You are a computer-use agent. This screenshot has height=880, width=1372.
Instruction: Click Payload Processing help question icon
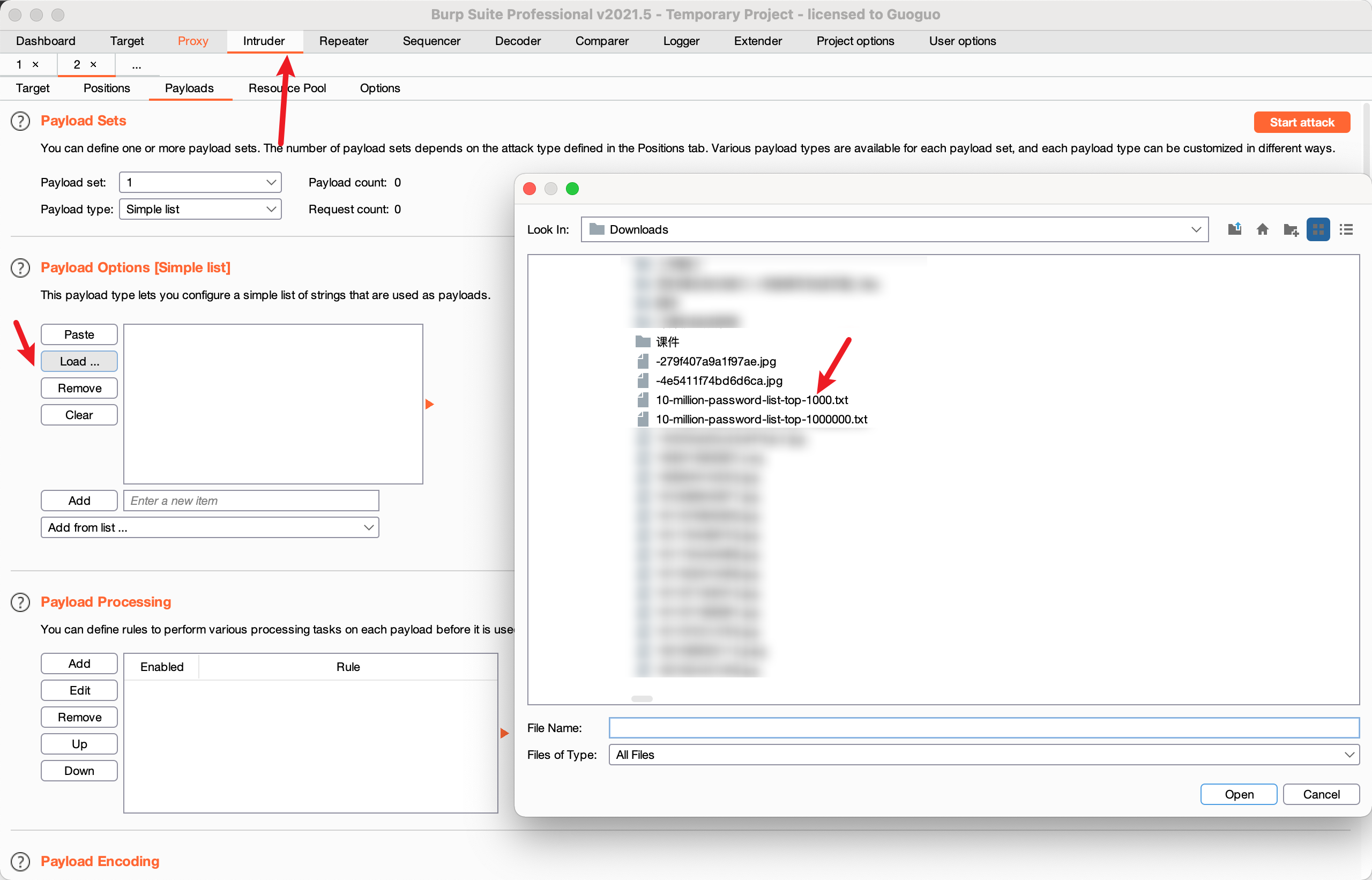point(20,602)
